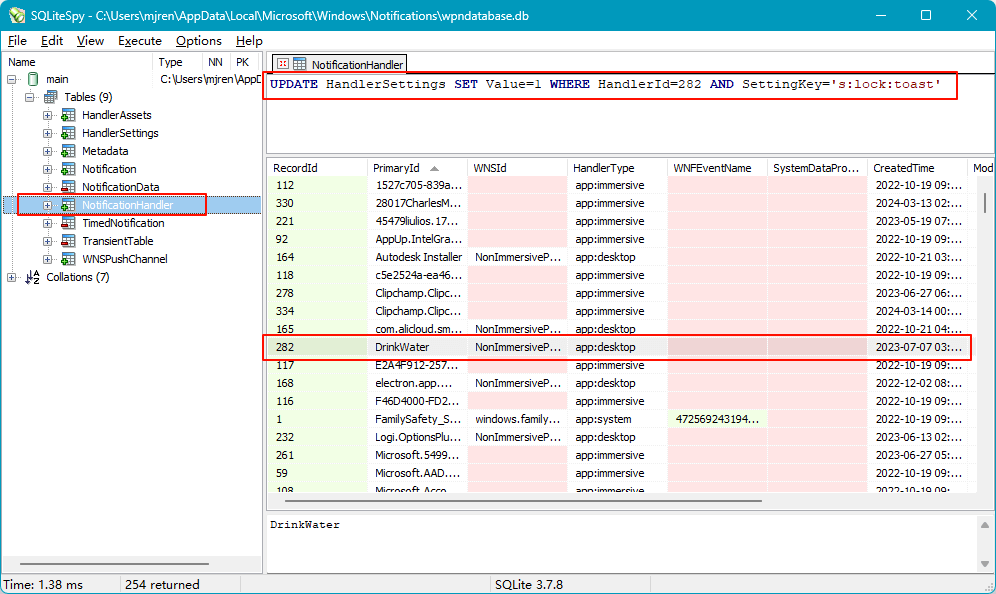Click the HandlerSettings table icon
Screen dimensions: 996x594
point(68,133)
